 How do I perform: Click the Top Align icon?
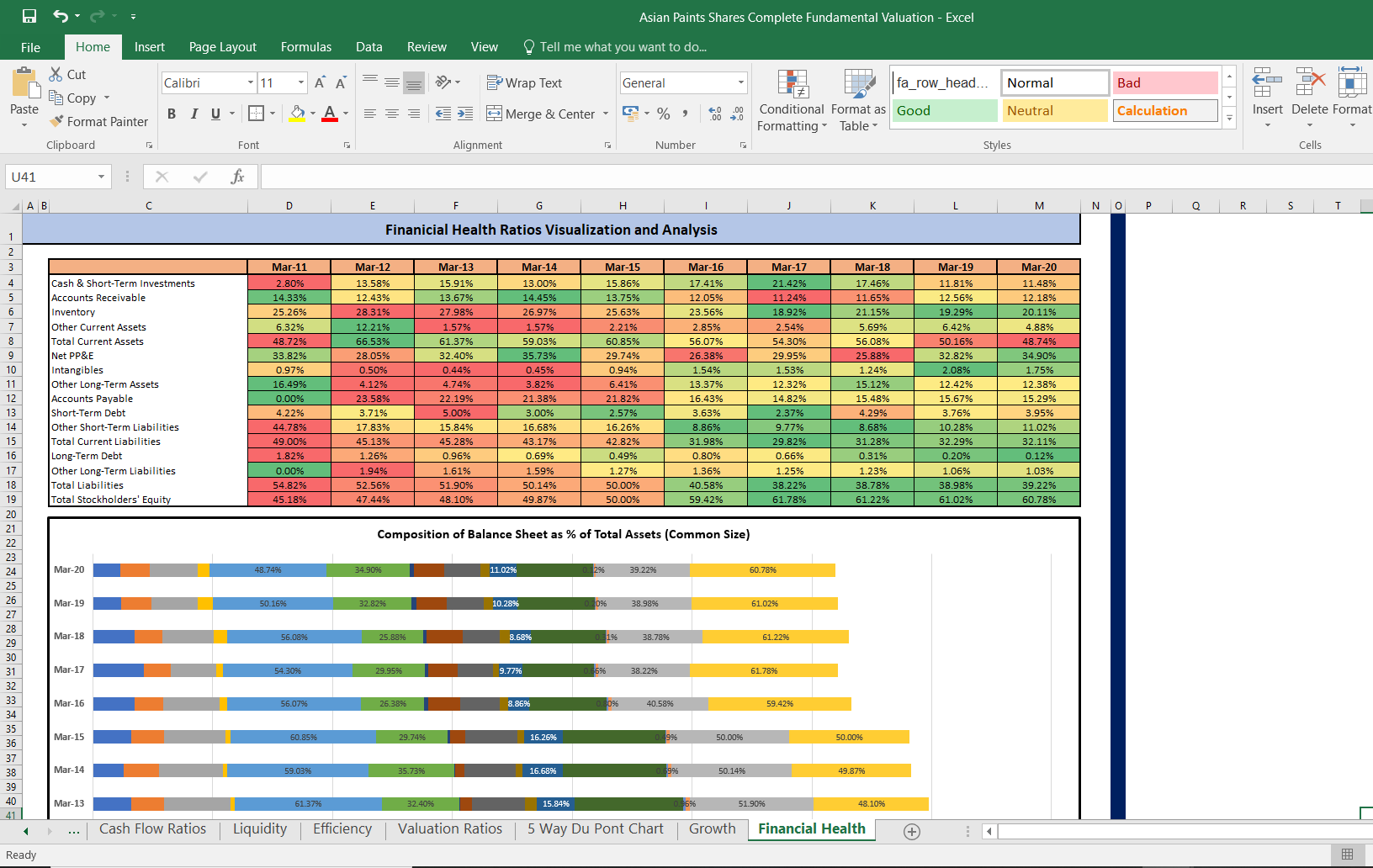coord(370,82)
